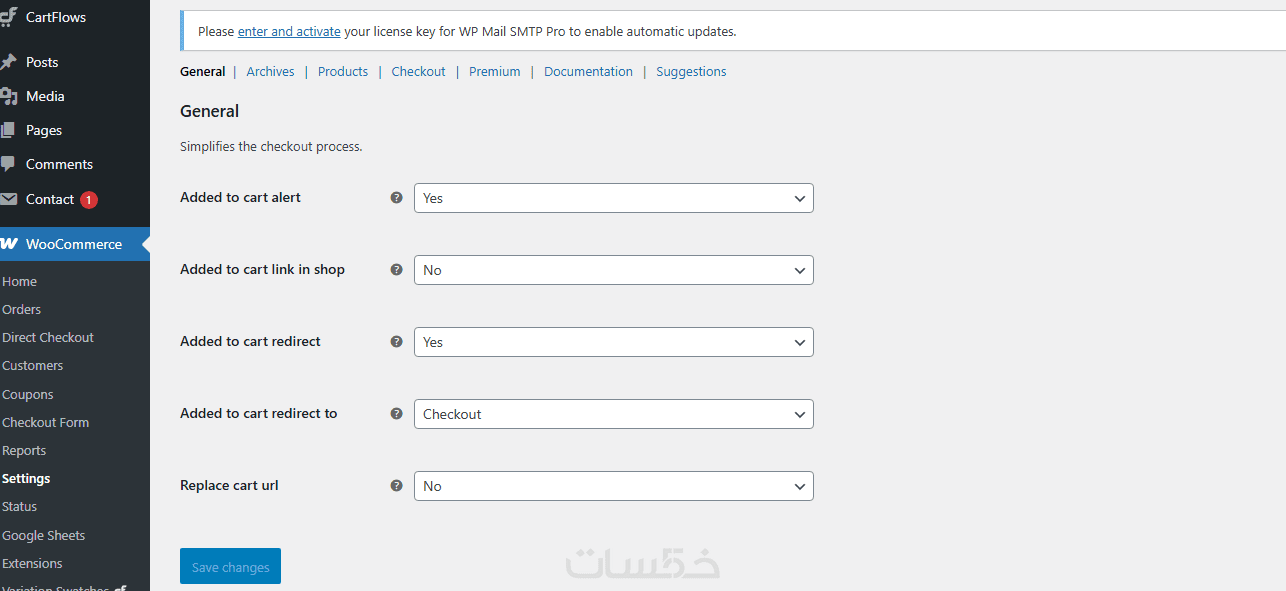Click help icon beside Replace cart url
This screenshot has height=591, width=1286.
(x=396, y=486)
